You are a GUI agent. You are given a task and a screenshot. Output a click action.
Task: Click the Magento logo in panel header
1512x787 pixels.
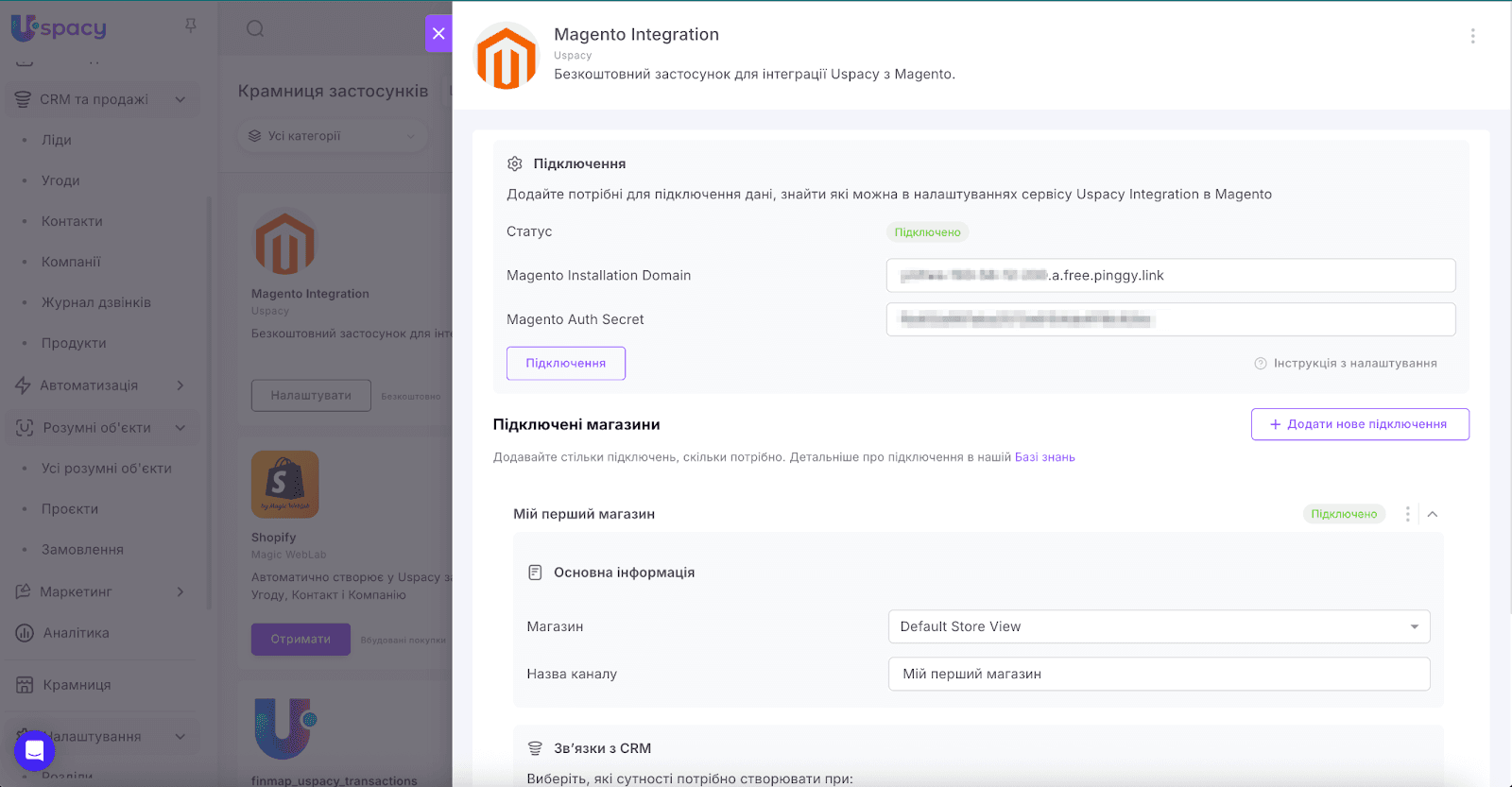coord(507,57)
